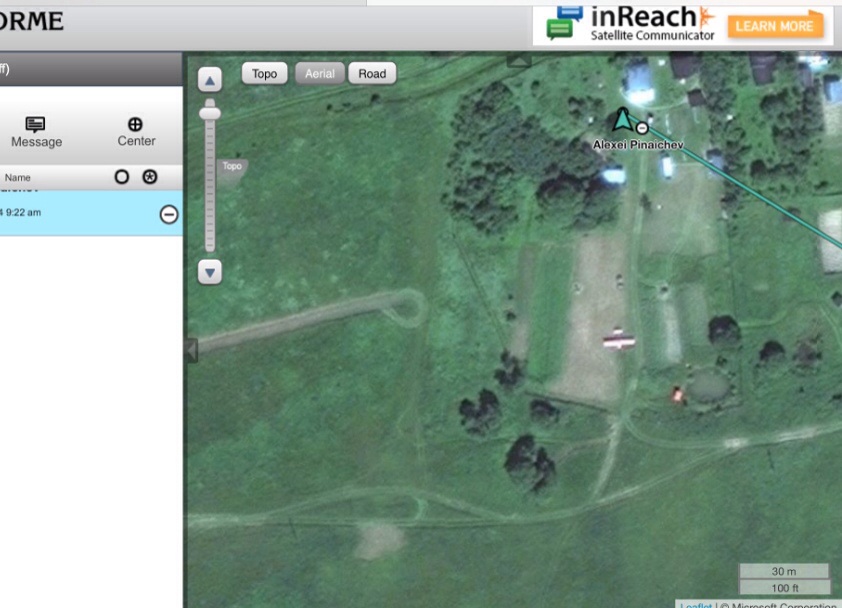The height and width of the screenshot is (608, 842).
Task: Switch map to Topo view
Action: (x=264, y=73)
